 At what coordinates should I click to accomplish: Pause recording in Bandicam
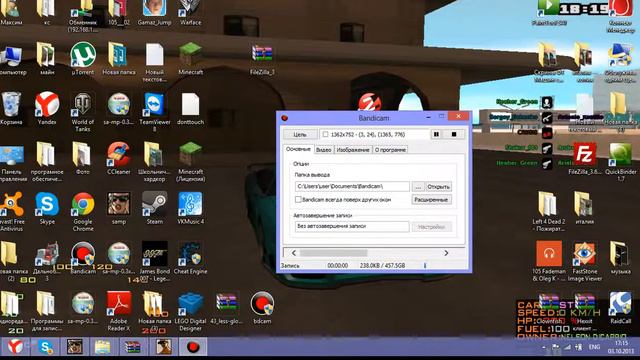click(x=436, y=134)
